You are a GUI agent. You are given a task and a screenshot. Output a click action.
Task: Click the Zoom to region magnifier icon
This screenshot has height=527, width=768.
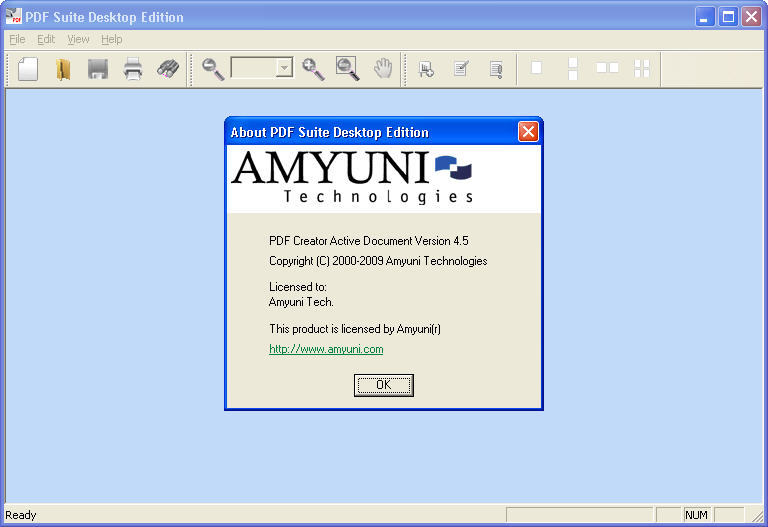click(348, 69)
